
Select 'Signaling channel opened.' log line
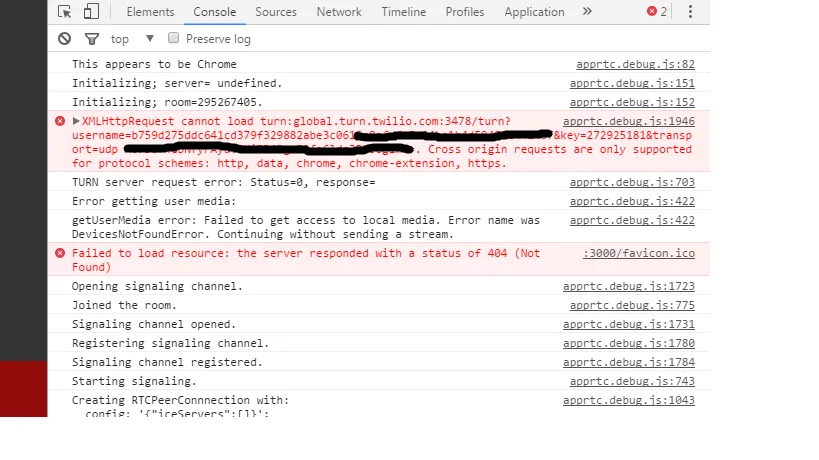(x=154, y=324)
